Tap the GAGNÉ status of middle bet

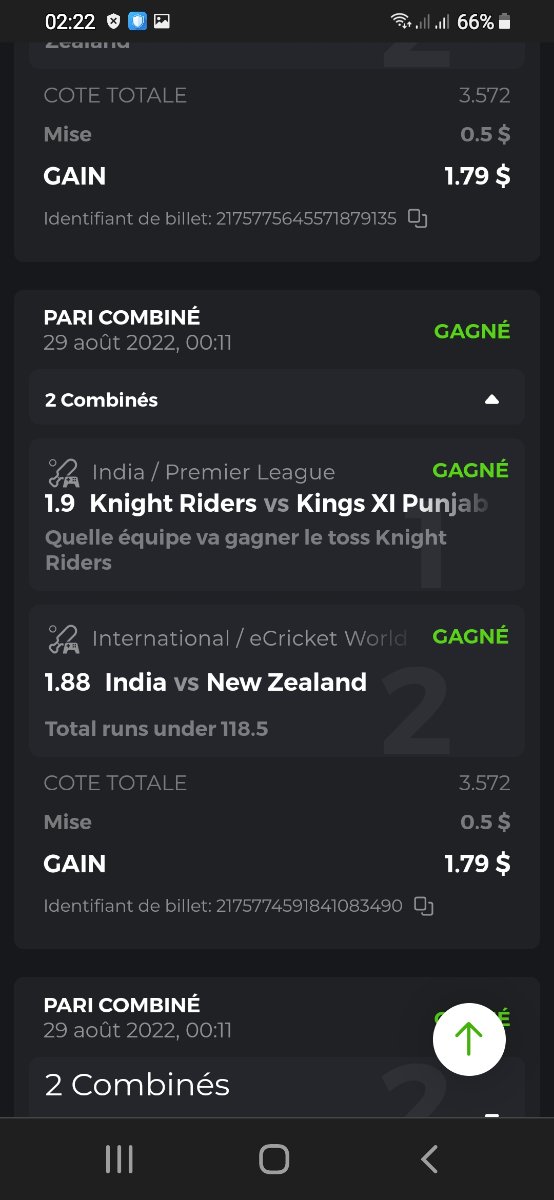472,331
